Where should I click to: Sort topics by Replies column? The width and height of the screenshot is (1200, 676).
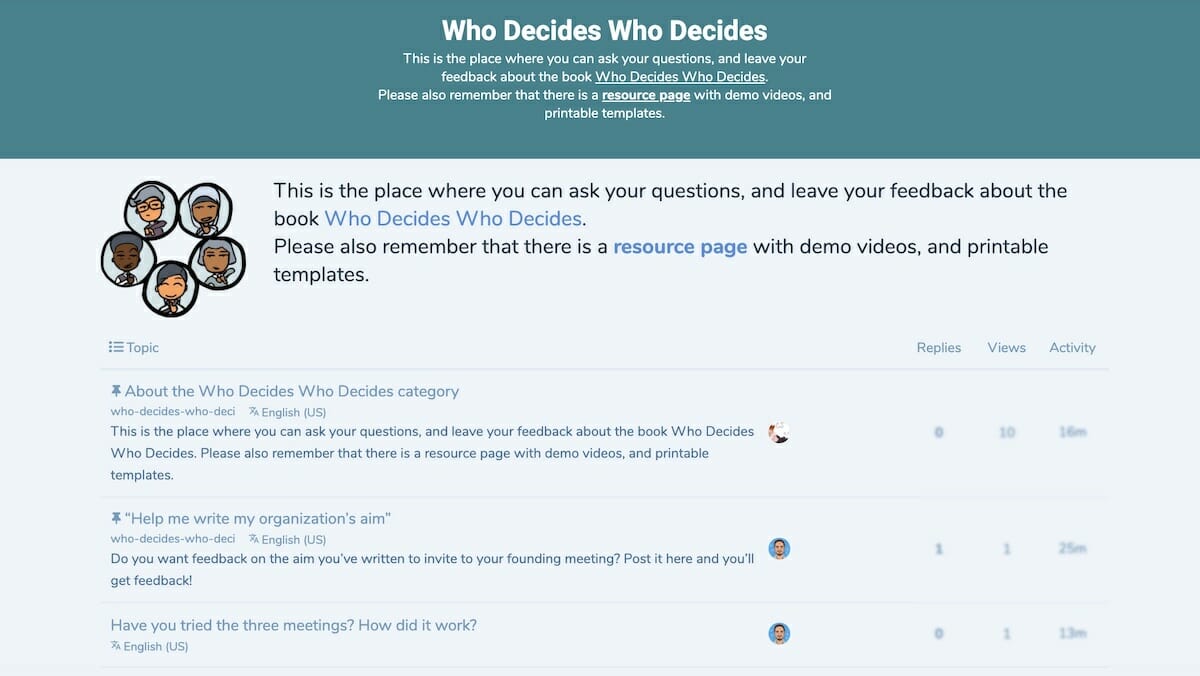[939, 348]
